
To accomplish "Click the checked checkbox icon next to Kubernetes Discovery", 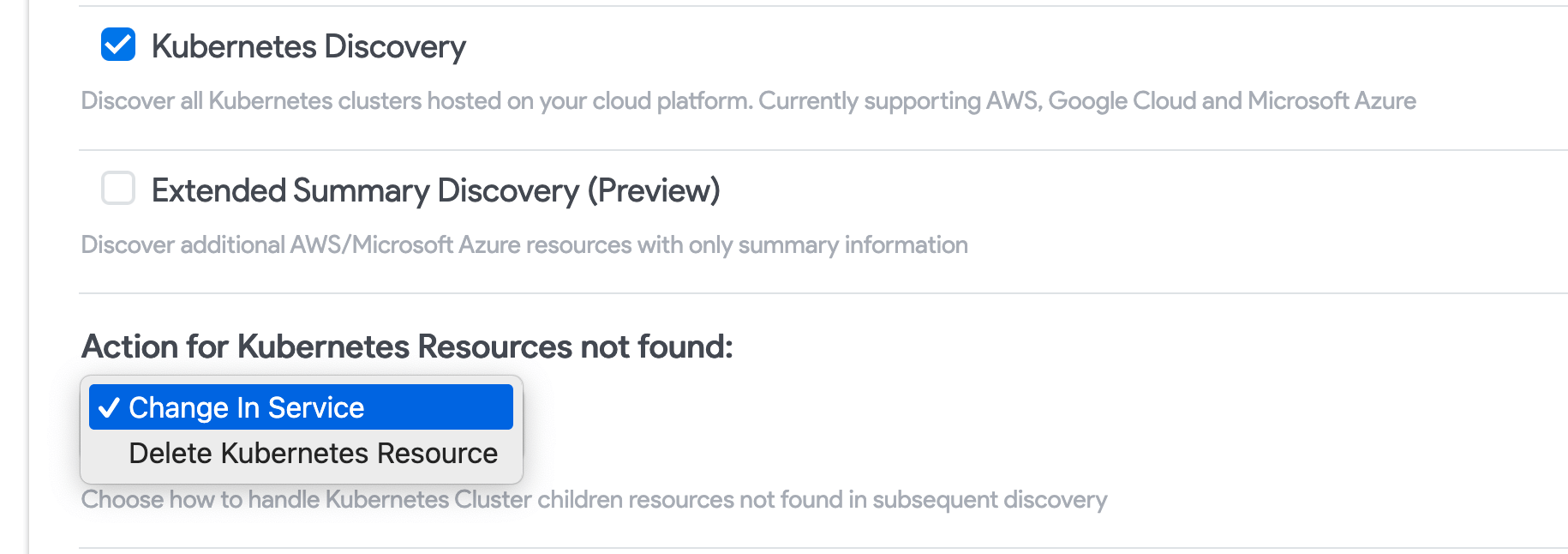I will click(118, 45).
